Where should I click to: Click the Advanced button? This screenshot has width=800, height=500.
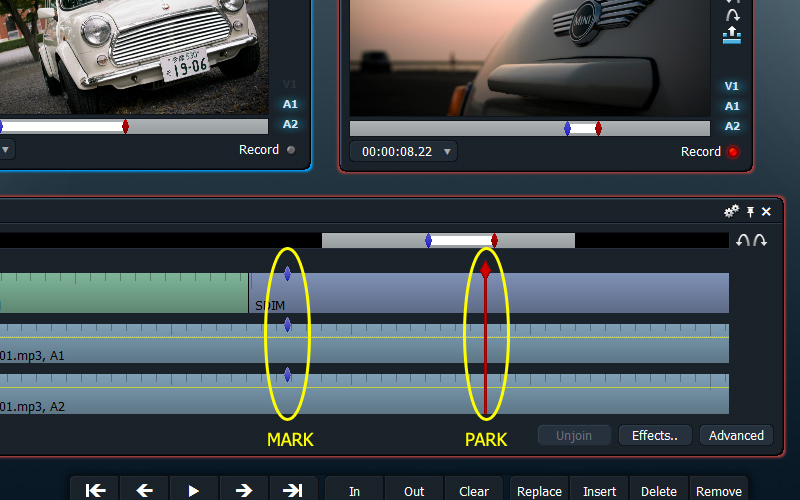pos(736,435)
